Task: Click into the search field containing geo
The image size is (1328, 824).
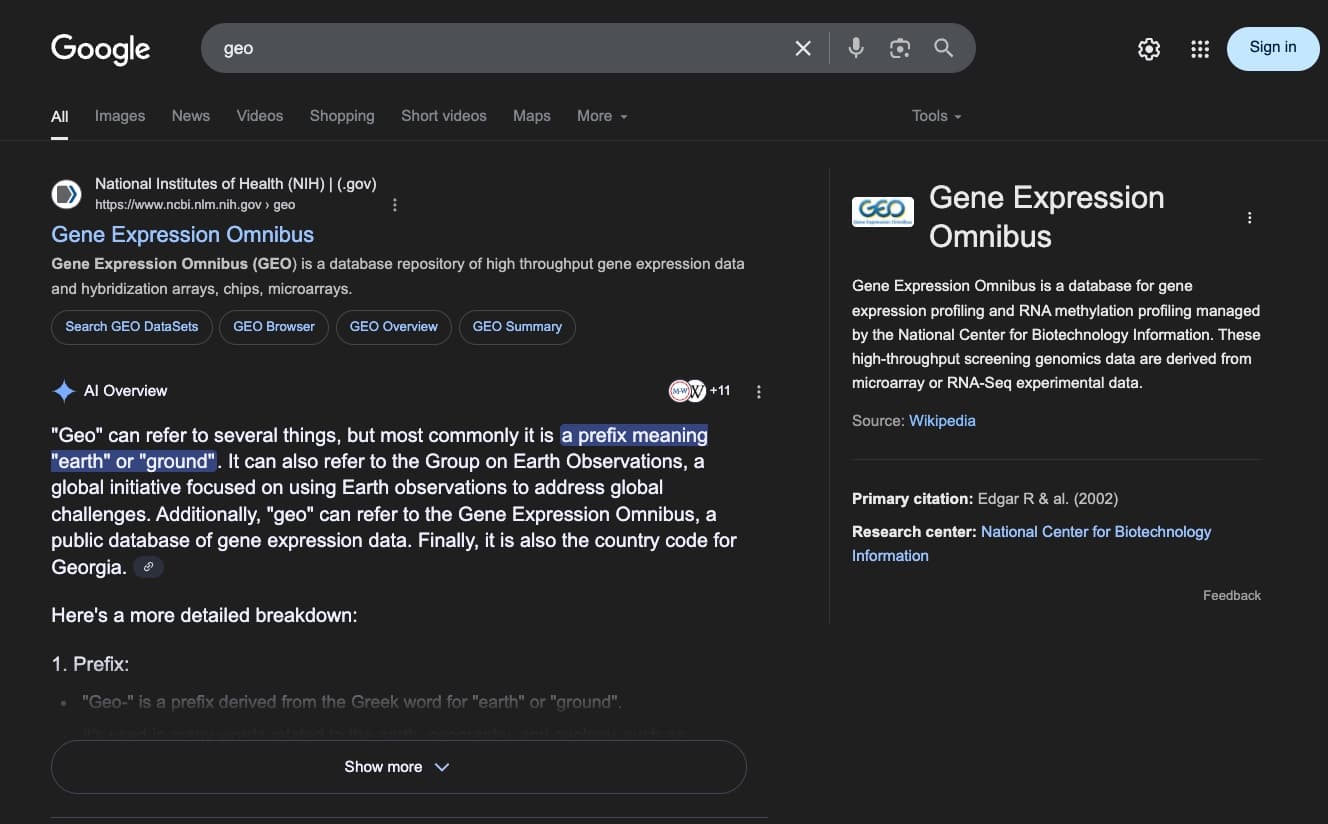Action: click(500, 48)
